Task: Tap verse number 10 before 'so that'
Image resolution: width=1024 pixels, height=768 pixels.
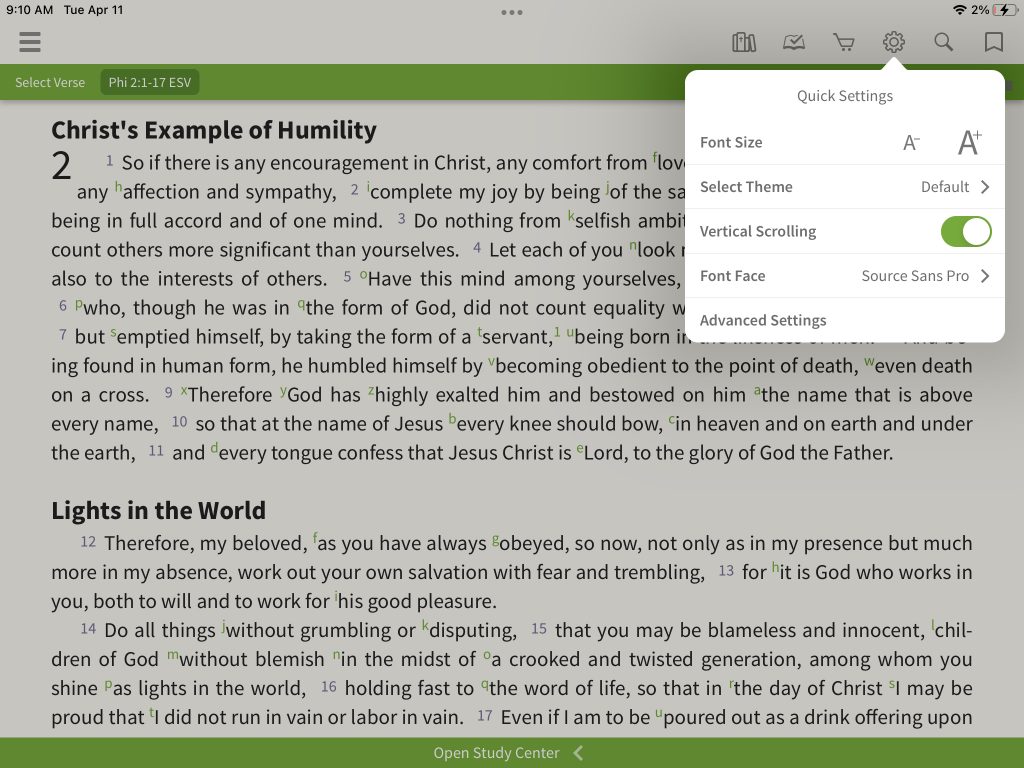Action: pos(180,422)
